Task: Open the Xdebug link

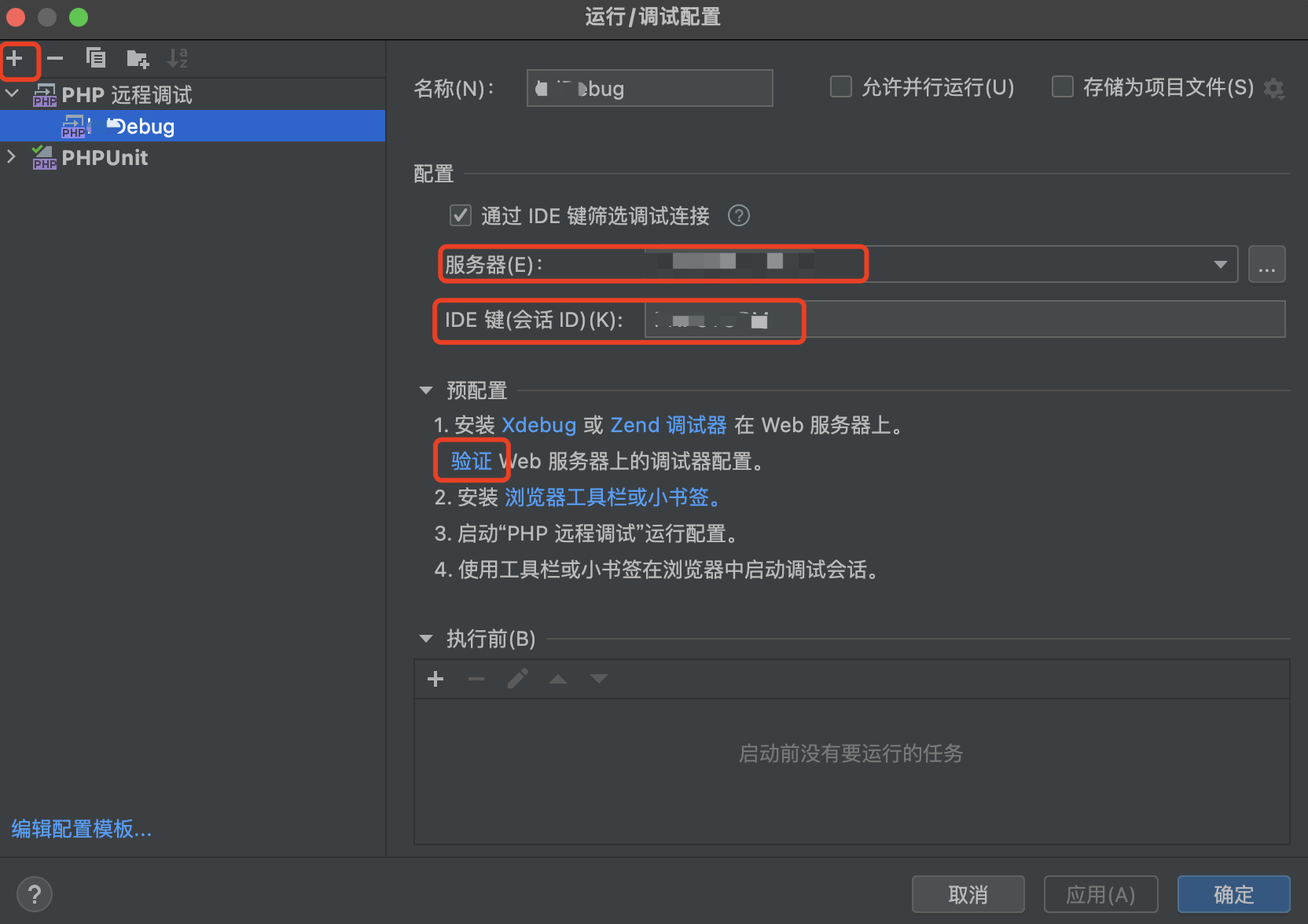Action: coord(538,425)
